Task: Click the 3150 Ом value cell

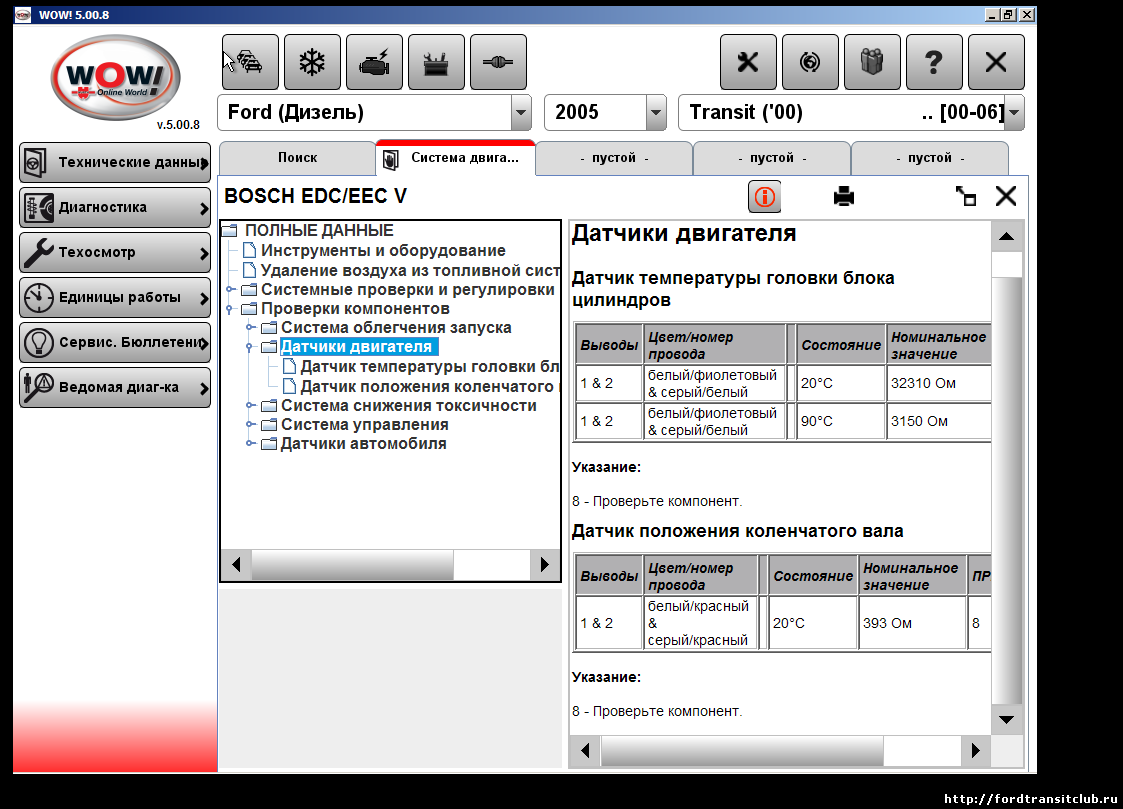Action: [938, 421]
